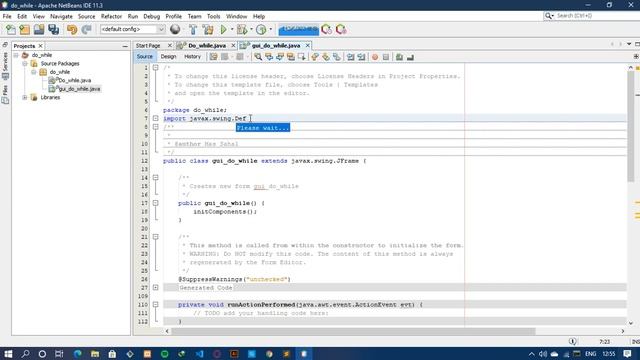Click the Toggle Rectangular Selection editor icon

click(x=302, y=57)
